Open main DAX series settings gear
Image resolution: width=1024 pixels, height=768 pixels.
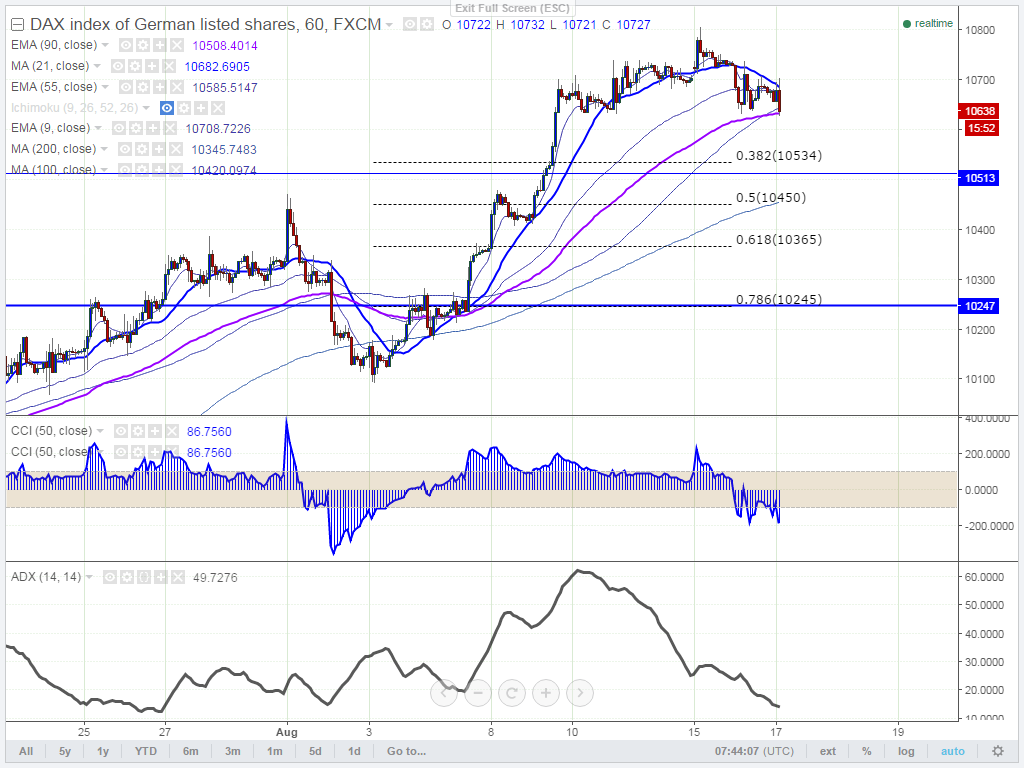click(426, 24)
